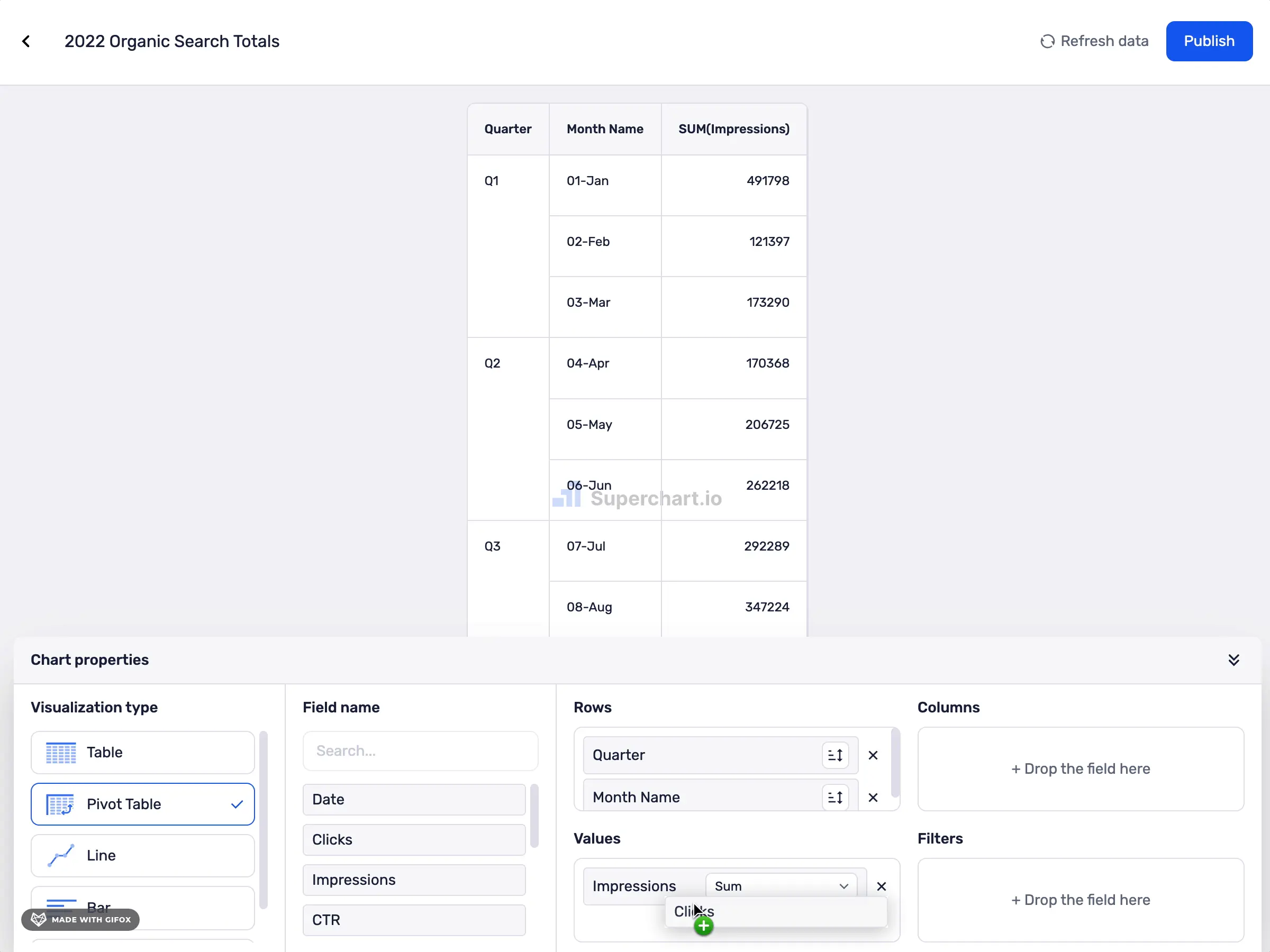Remove Month Name from Rows
This screenshot has width=1270, height=952.
[873, 798]
